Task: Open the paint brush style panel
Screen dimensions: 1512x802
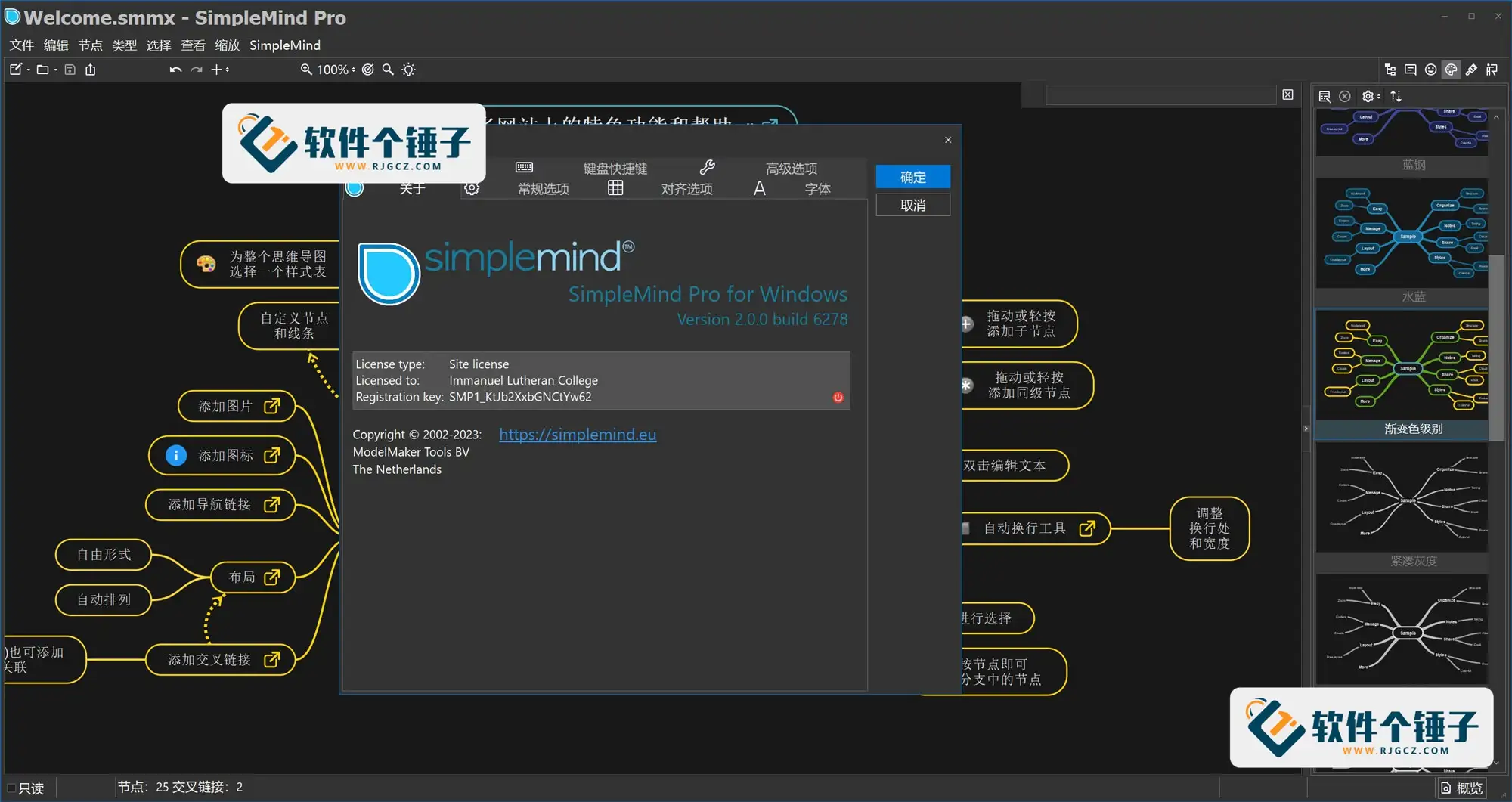Action: click(1471, 70)
